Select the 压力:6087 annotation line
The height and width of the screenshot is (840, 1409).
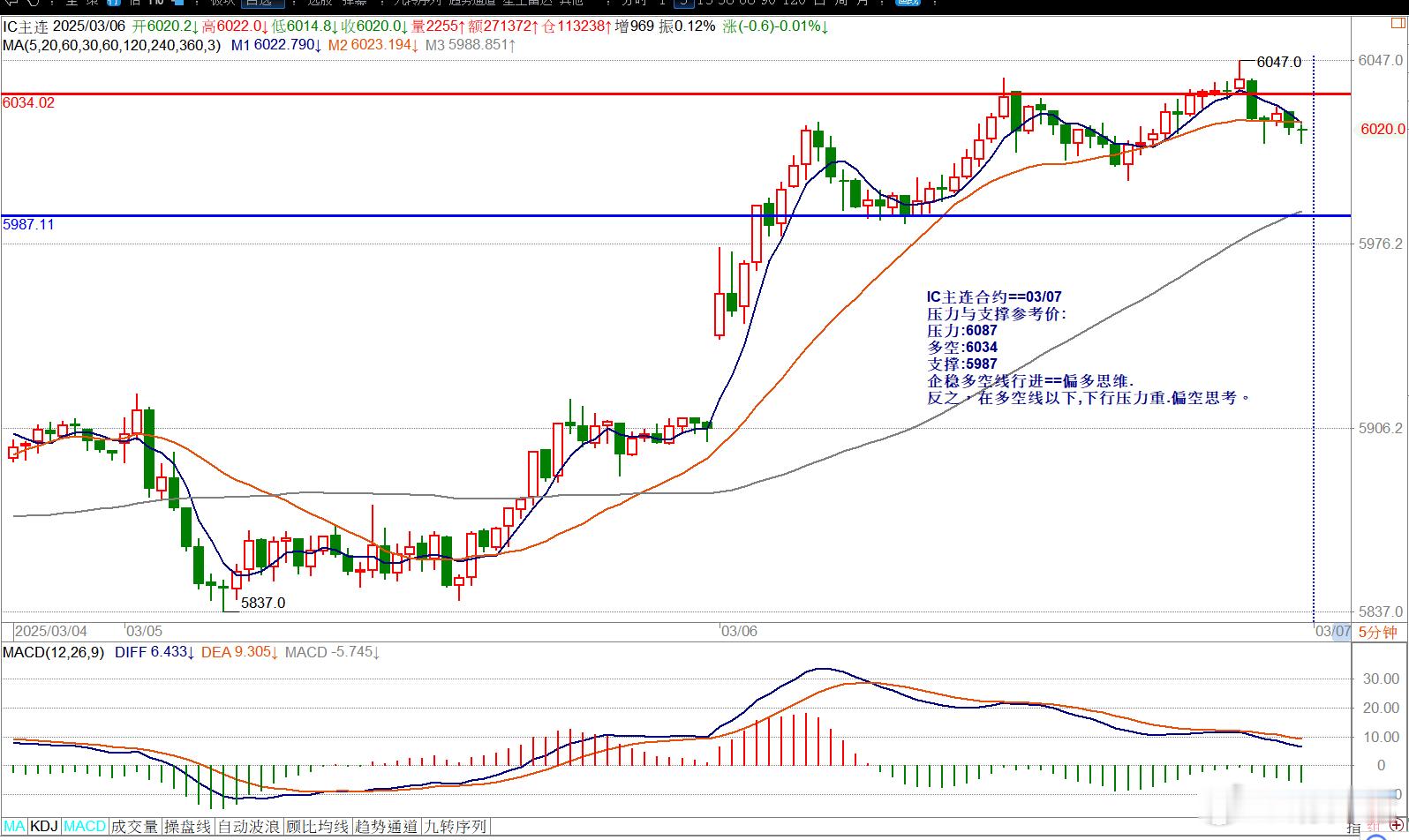coord(962,330)
